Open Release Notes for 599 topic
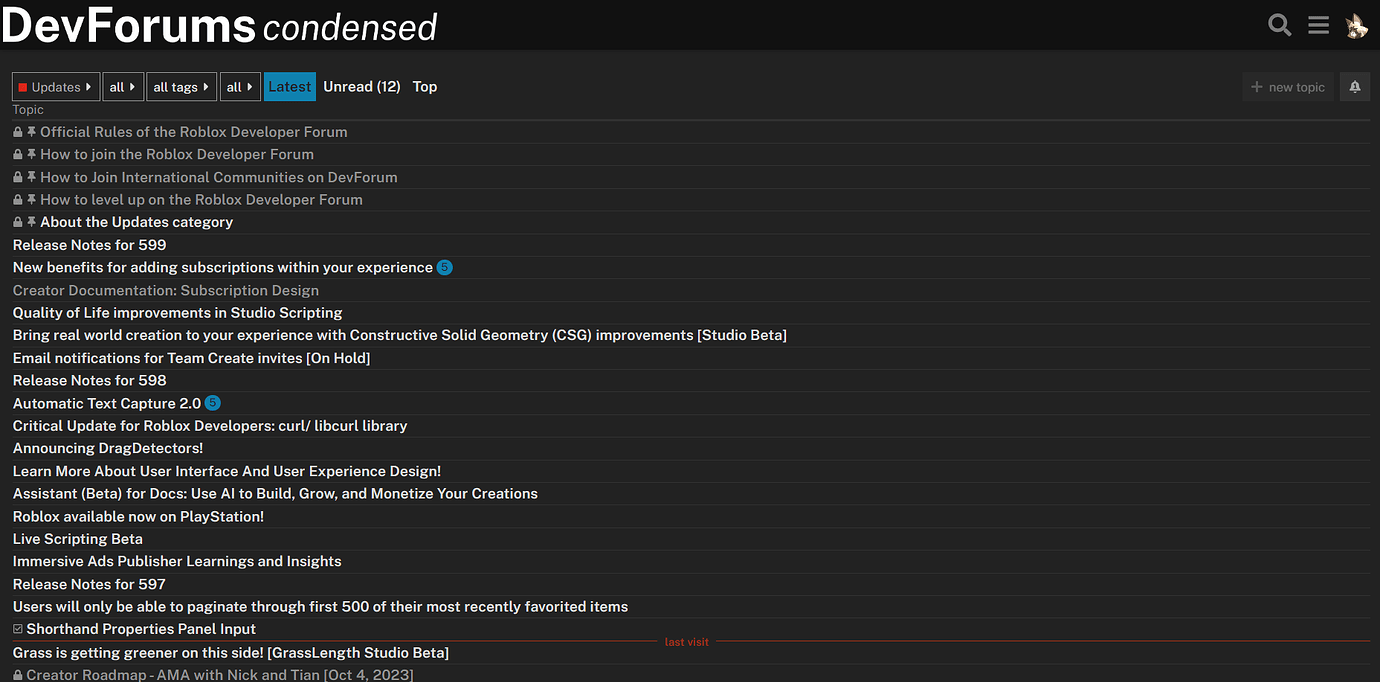 click(x=89, y=244)
